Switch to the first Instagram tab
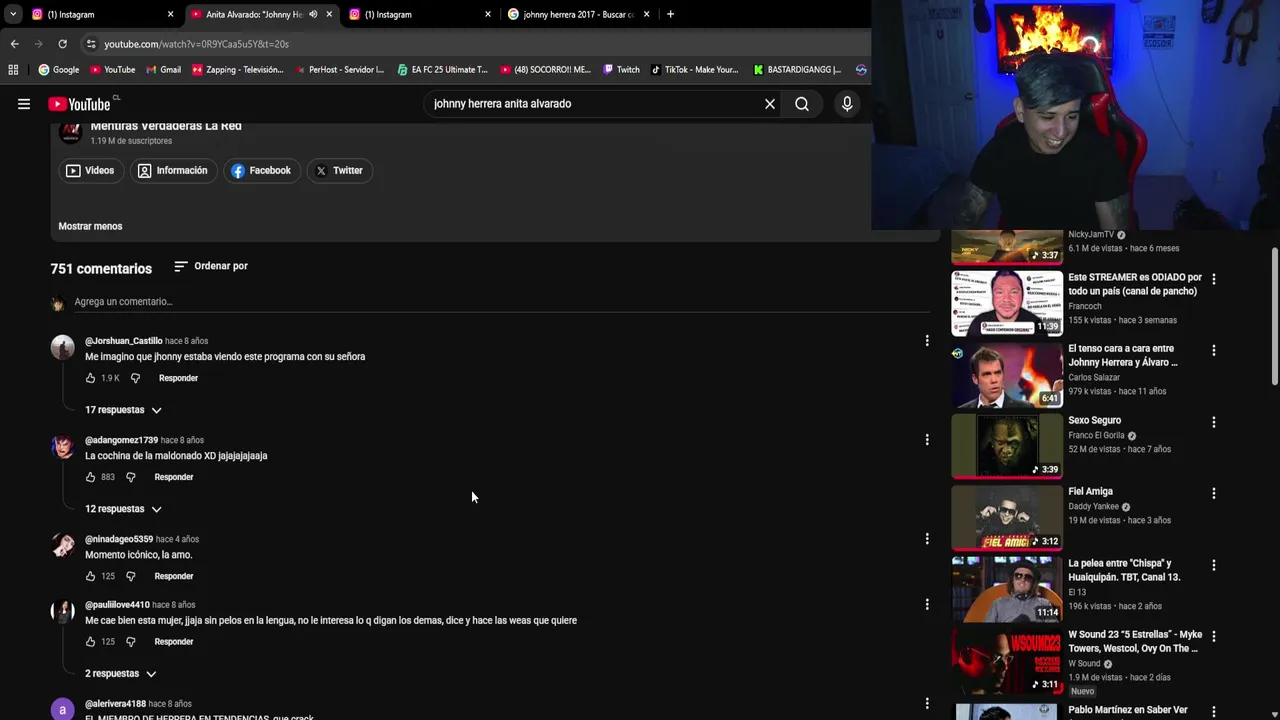The width and height of the screenshot is (1280, 720). click(100, 14)
